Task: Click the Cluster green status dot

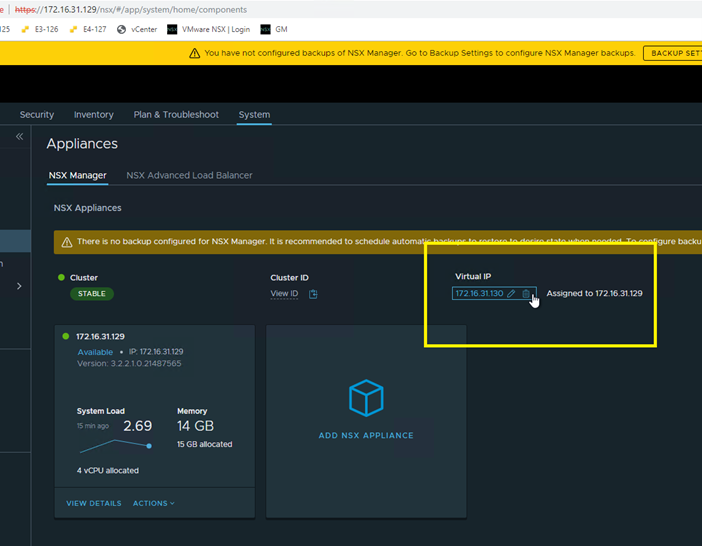Action: tap(61, 277)
